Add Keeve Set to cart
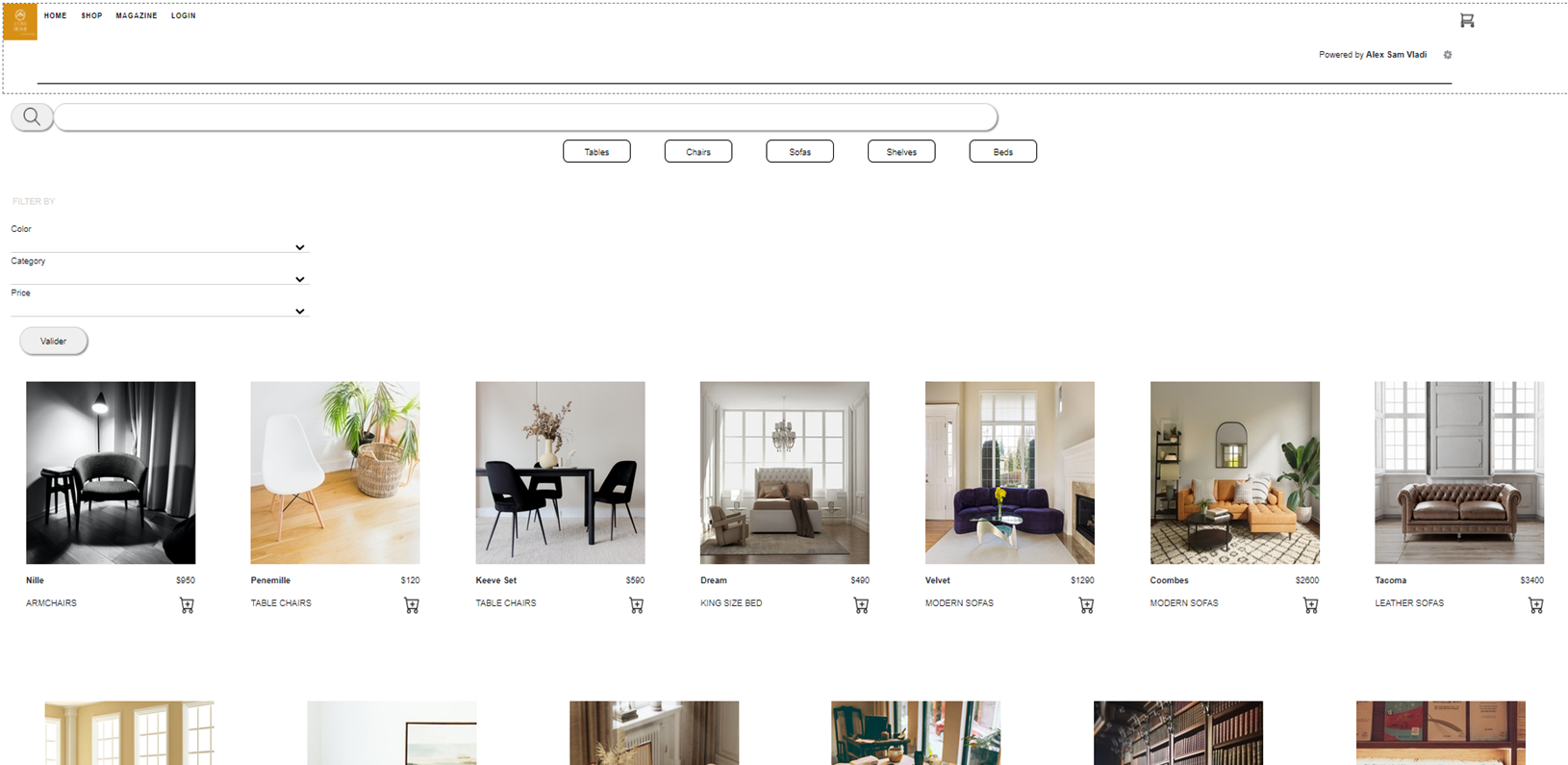The width and height of the screenshot is (1568, 765). click(637, 605)
